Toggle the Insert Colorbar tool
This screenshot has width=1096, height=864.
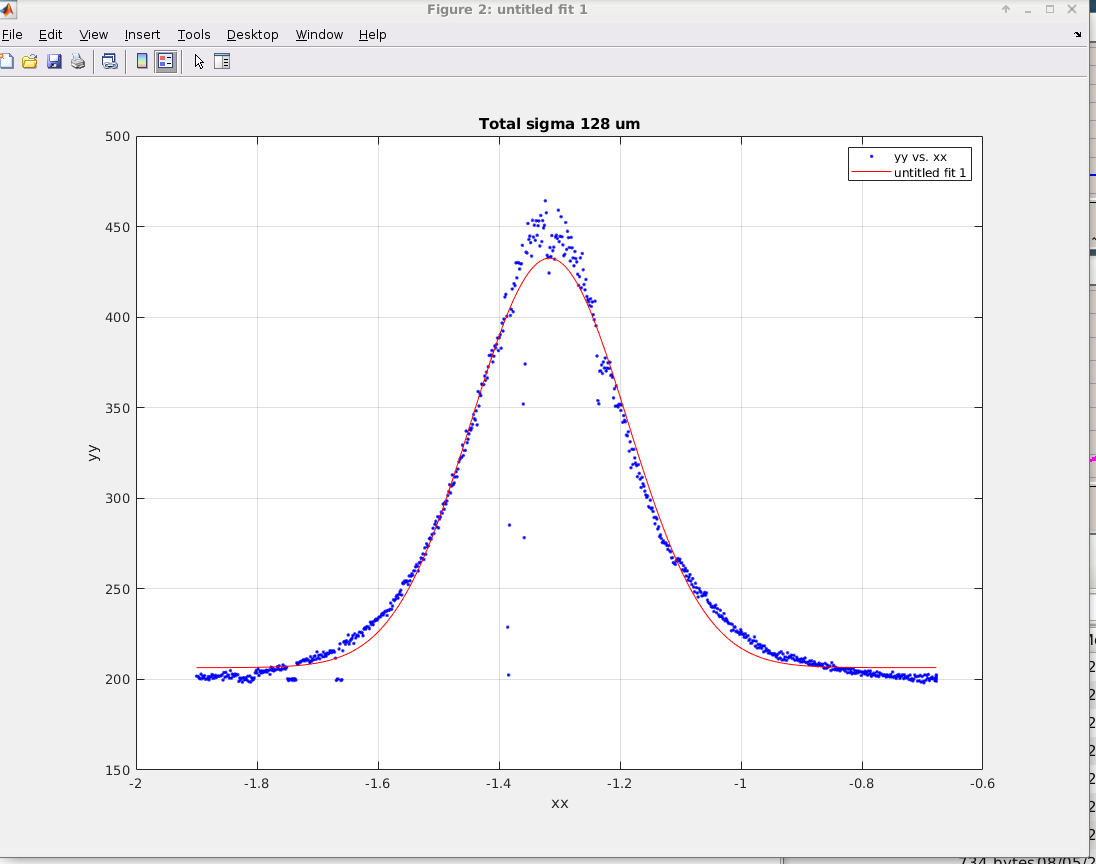click(142, 62)
